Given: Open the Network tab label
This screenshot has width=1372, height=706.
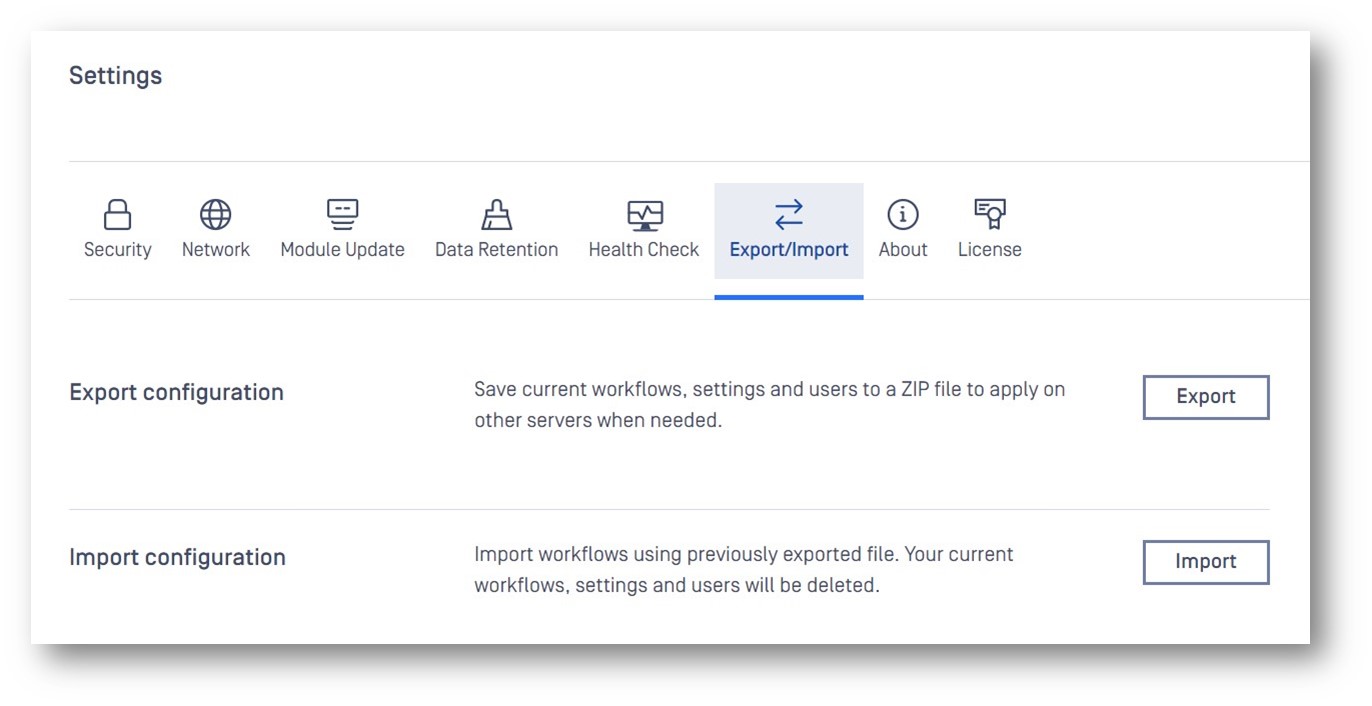Looking at the screenshot, I should [215, 250].
